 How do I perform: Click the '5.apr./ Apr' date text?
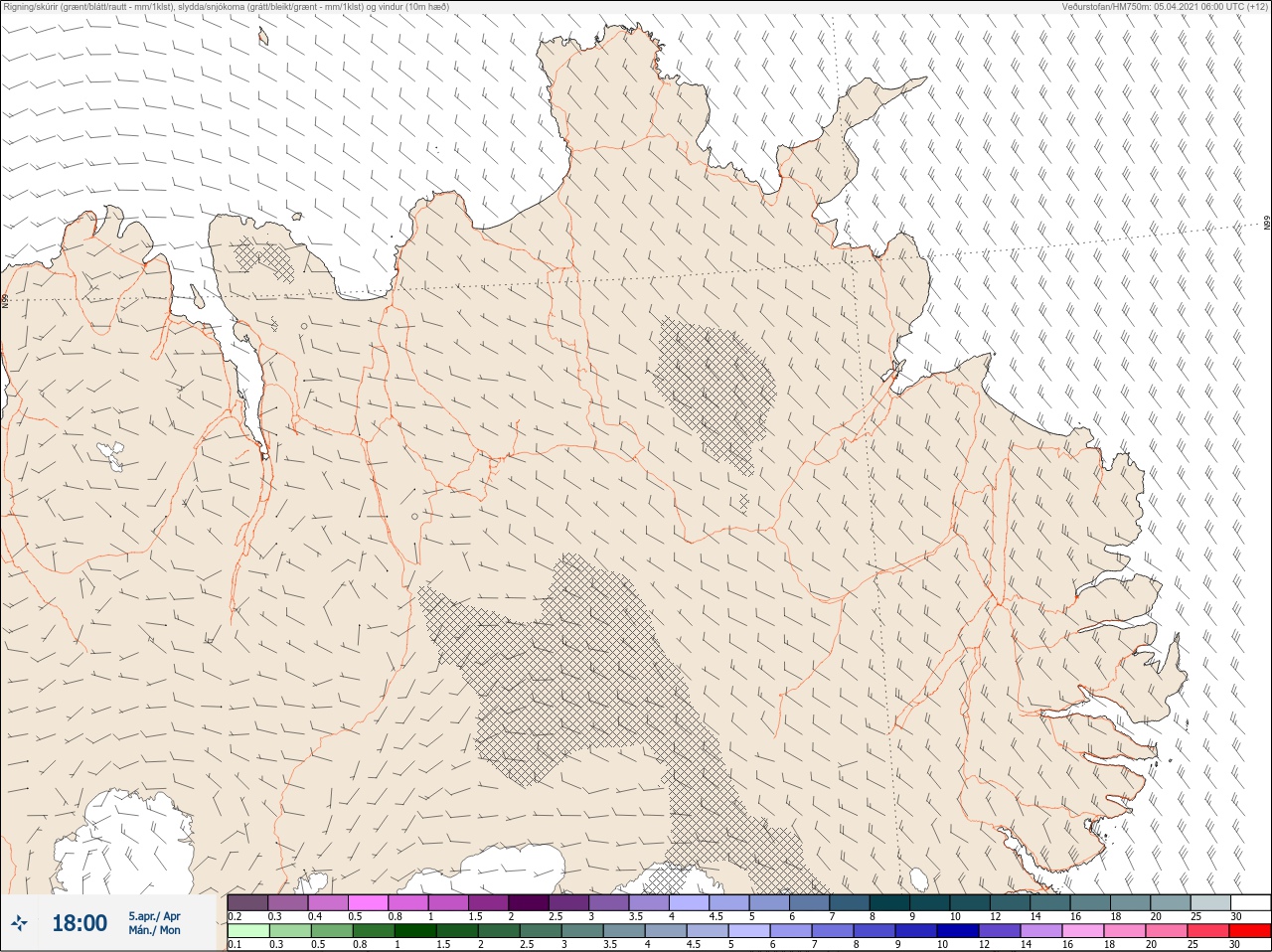(x=154, y=916)
